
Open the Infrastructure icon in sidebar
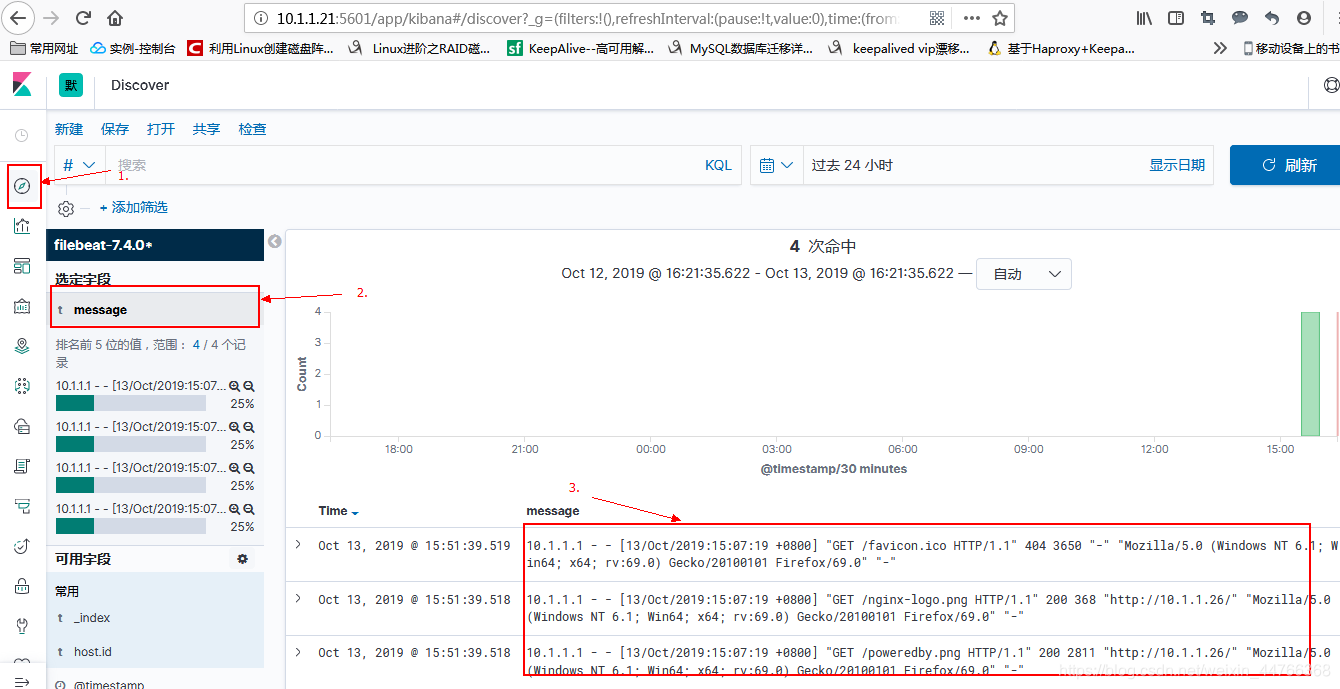(x=22, y=426)
